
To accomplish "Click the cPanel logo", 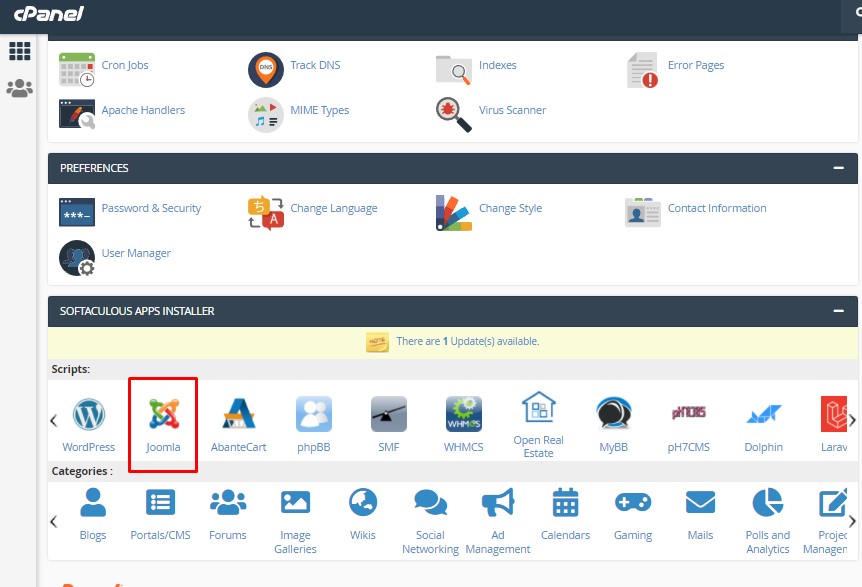I will [48, 14].
